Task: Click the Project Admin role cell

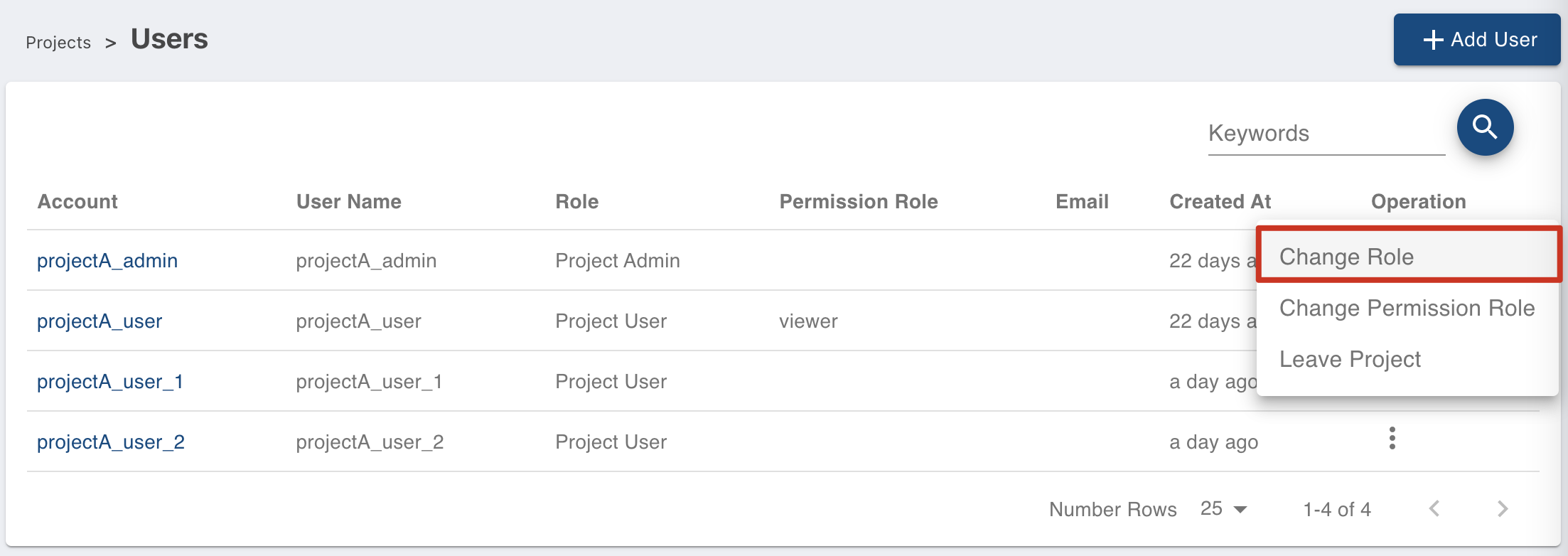Action: [x=618, y=261]
